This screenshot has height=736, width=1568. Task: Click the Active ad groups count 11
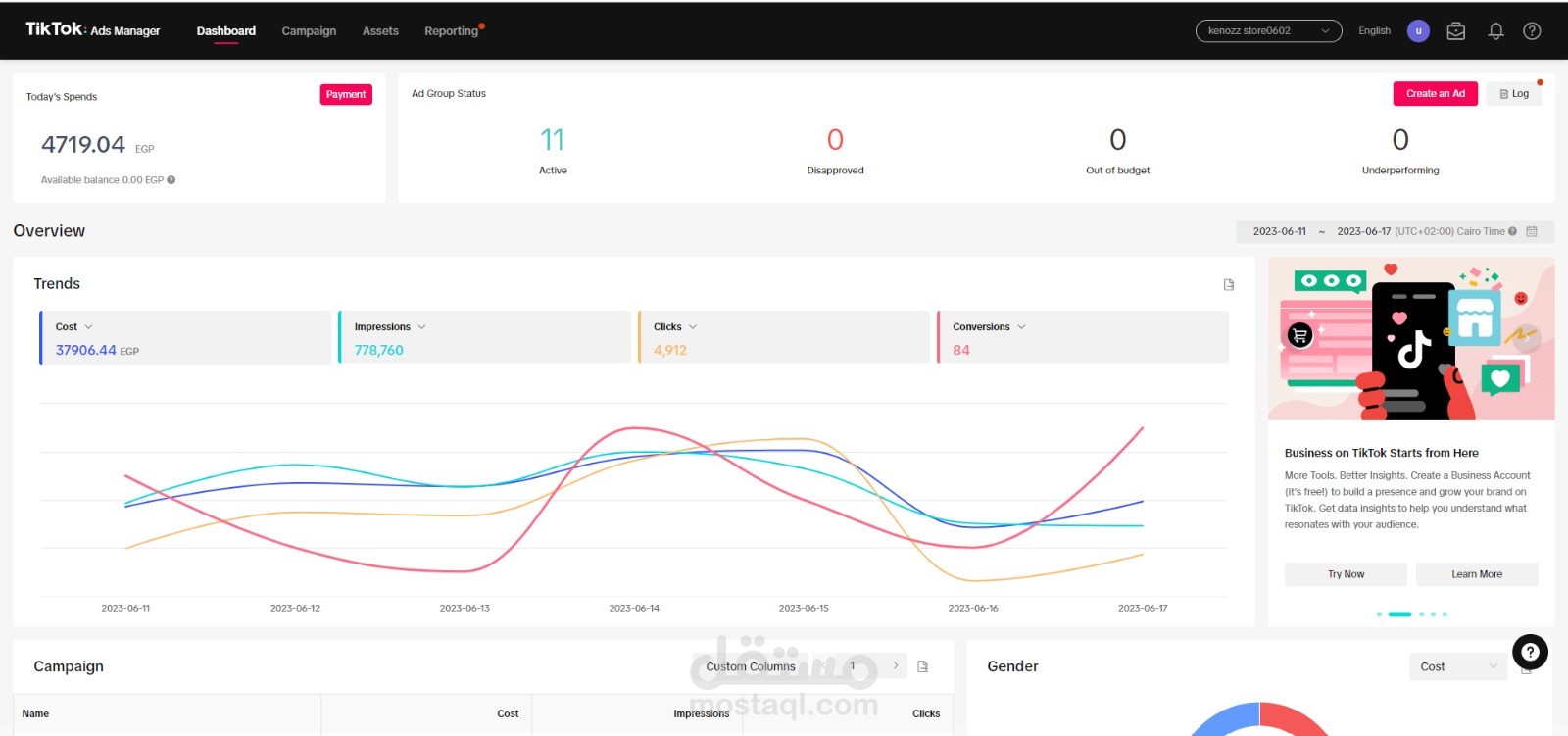(x=553, y=140)
